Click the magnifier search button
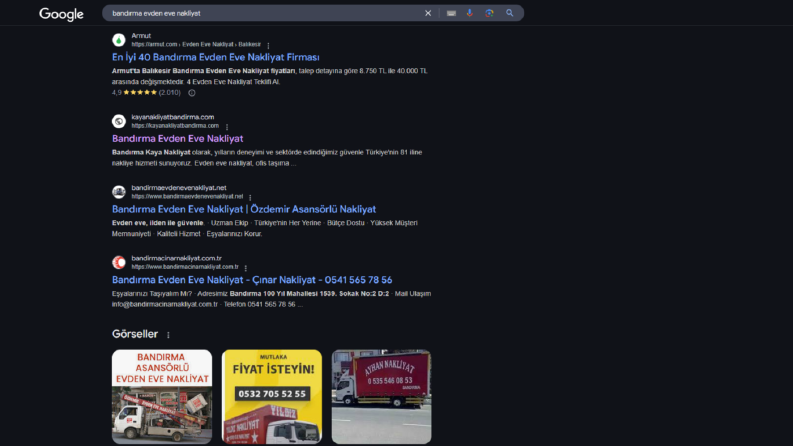Image resolution: width=793 pixels, height=446 pixels. click(x=509, y=13)
